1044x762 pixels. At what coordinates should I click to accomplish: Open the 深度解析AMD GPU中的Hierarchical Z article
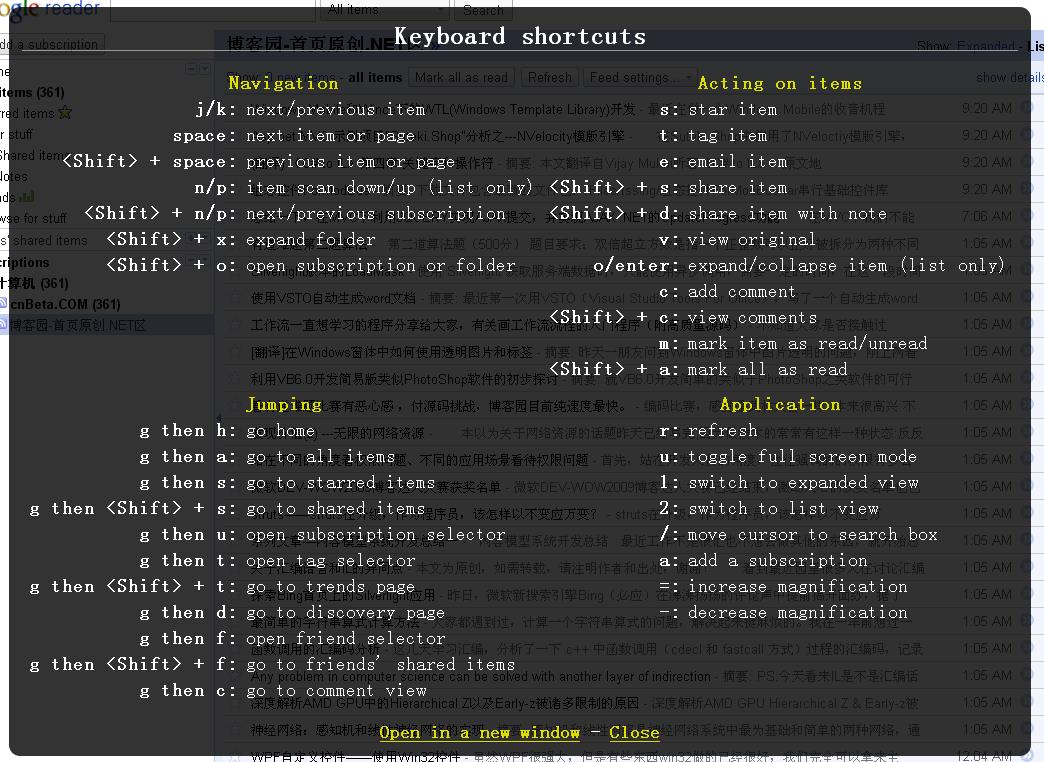coord(444,703)
